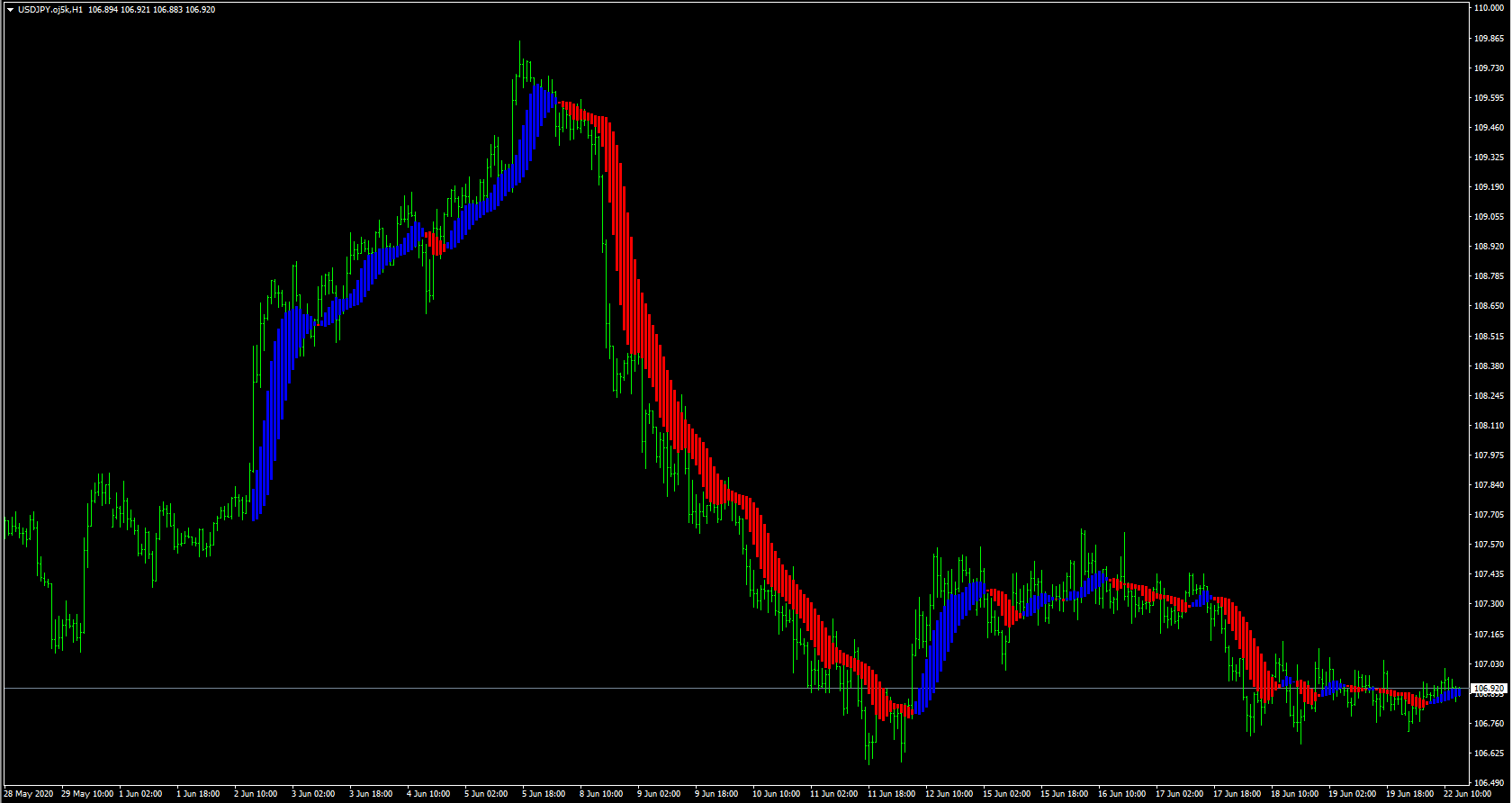
Task: Click the 12 Jun 10:00 time label
Action: (x=949, y=794)
